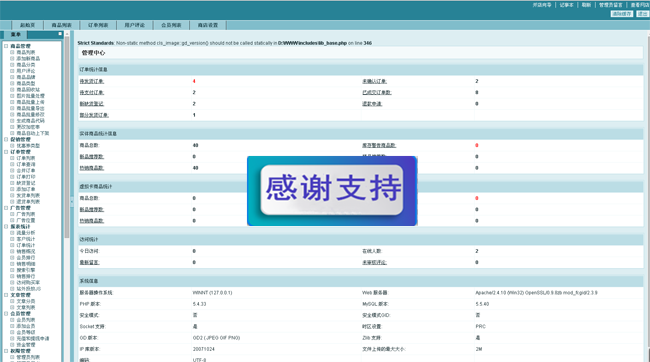Viewport: 650px width, 362px height.
Task: Open 广告列表 in the sidebar
Action: pos(26,214)
